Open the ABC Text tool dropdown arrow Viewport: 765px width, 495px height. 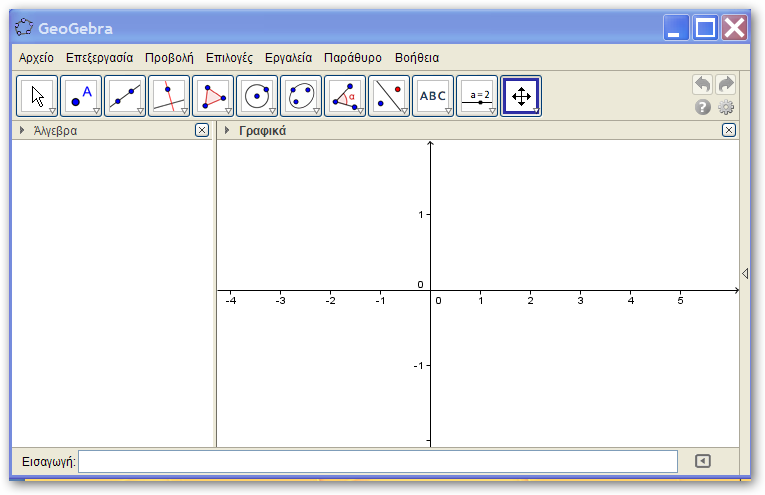point(448,111)
